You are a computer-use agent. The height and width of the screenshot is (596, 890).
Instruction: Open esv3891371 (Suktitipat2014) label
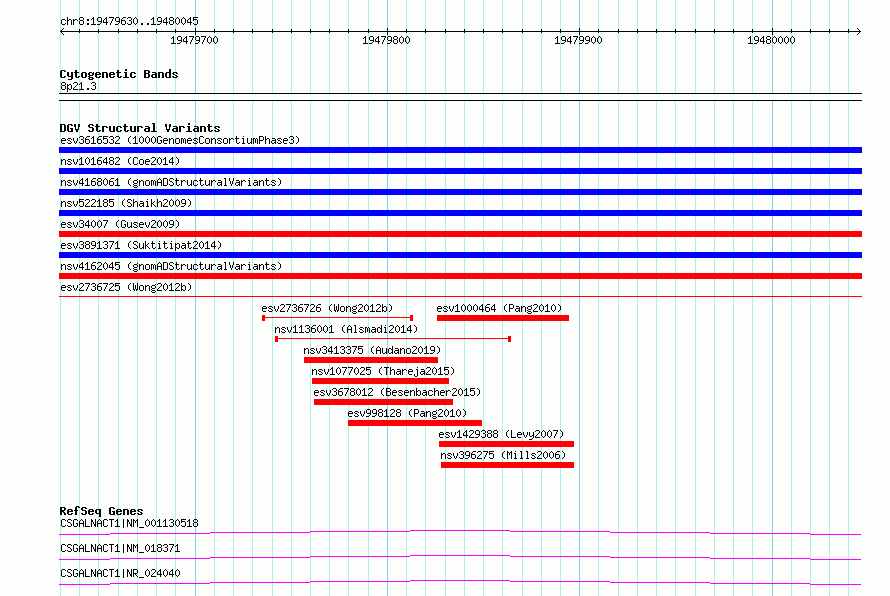[141, 245]
